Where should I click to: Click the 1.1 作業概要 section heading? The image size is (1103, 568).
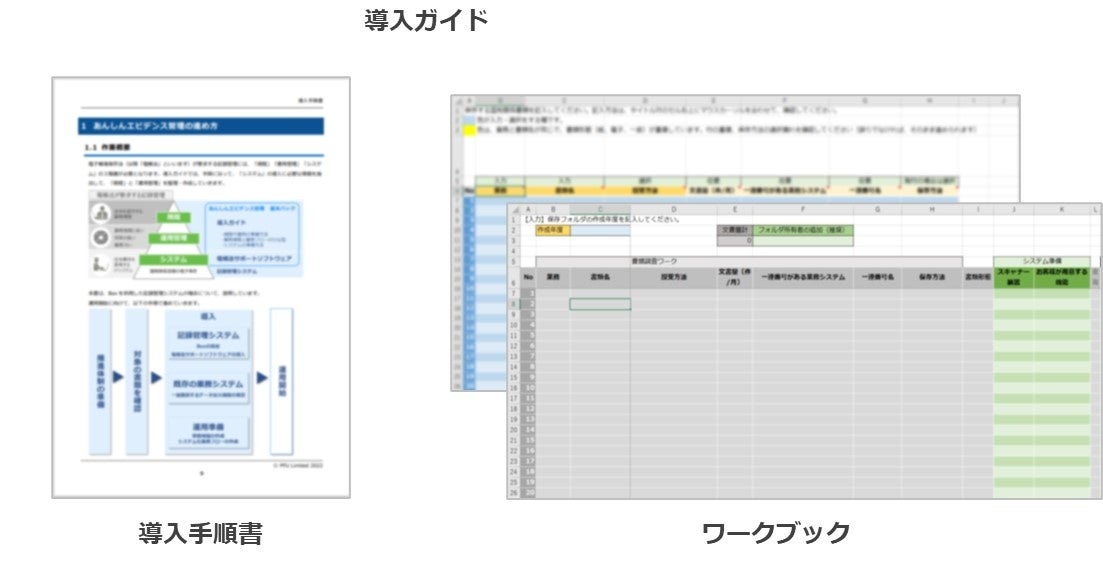[108, 147]
